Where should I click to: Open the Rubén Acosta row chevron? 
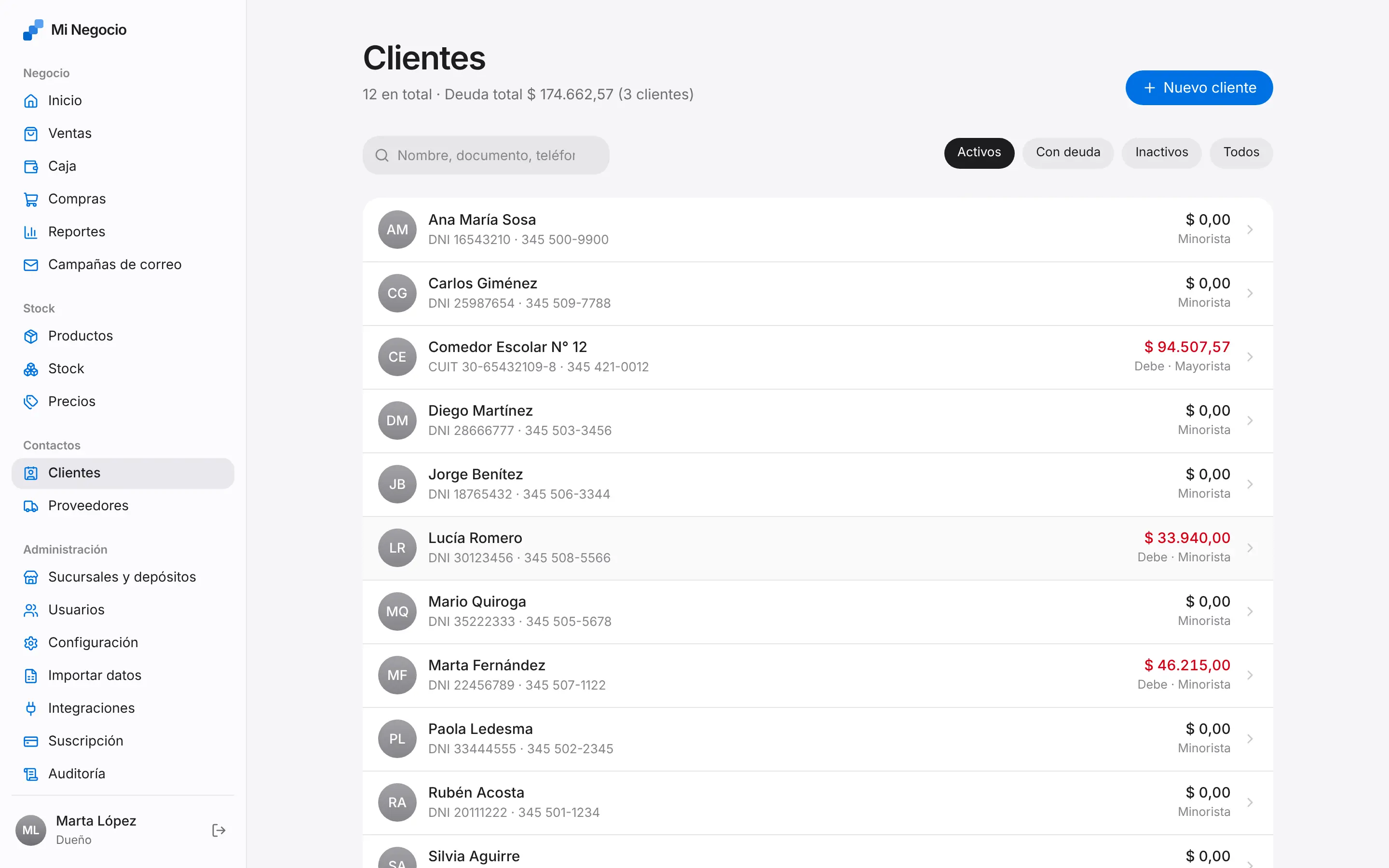coord(1250,802)
